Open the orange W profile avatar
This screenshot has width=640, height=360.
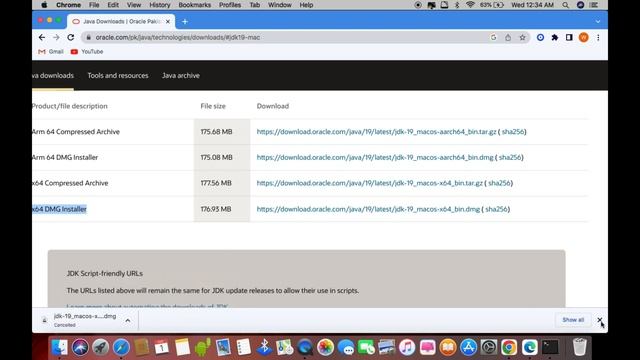tap(584, 37)
